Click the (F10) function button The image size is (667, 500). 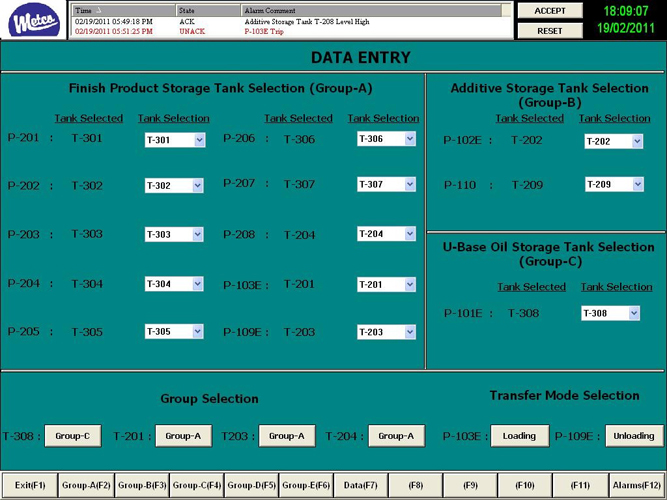(x=525, y=486)
